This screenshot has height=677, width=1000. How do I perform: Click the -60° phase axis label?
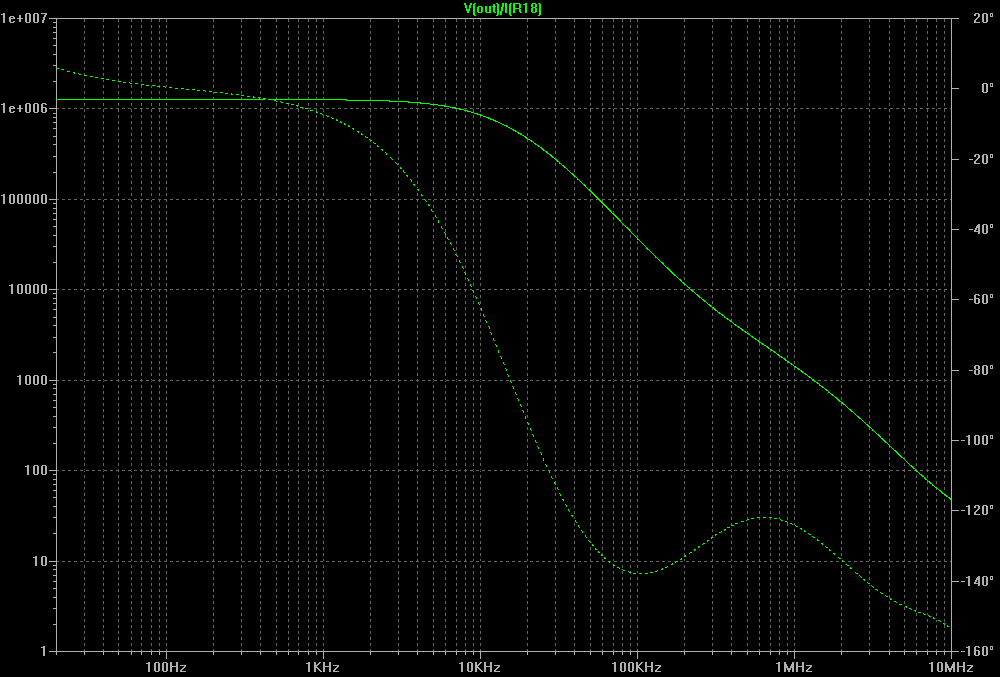coord(981,299)
